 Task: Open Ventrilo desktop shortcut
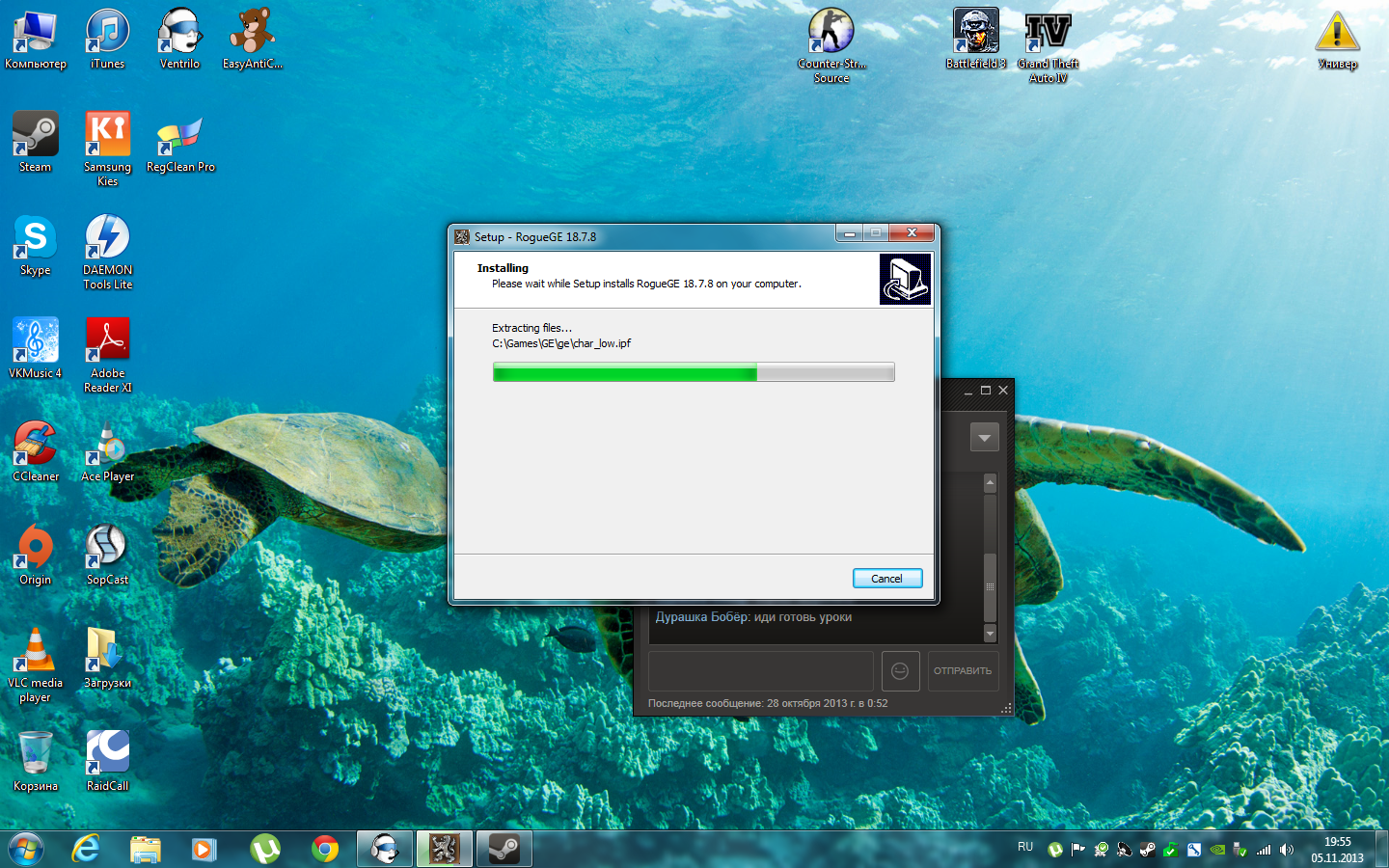(180, 41)
